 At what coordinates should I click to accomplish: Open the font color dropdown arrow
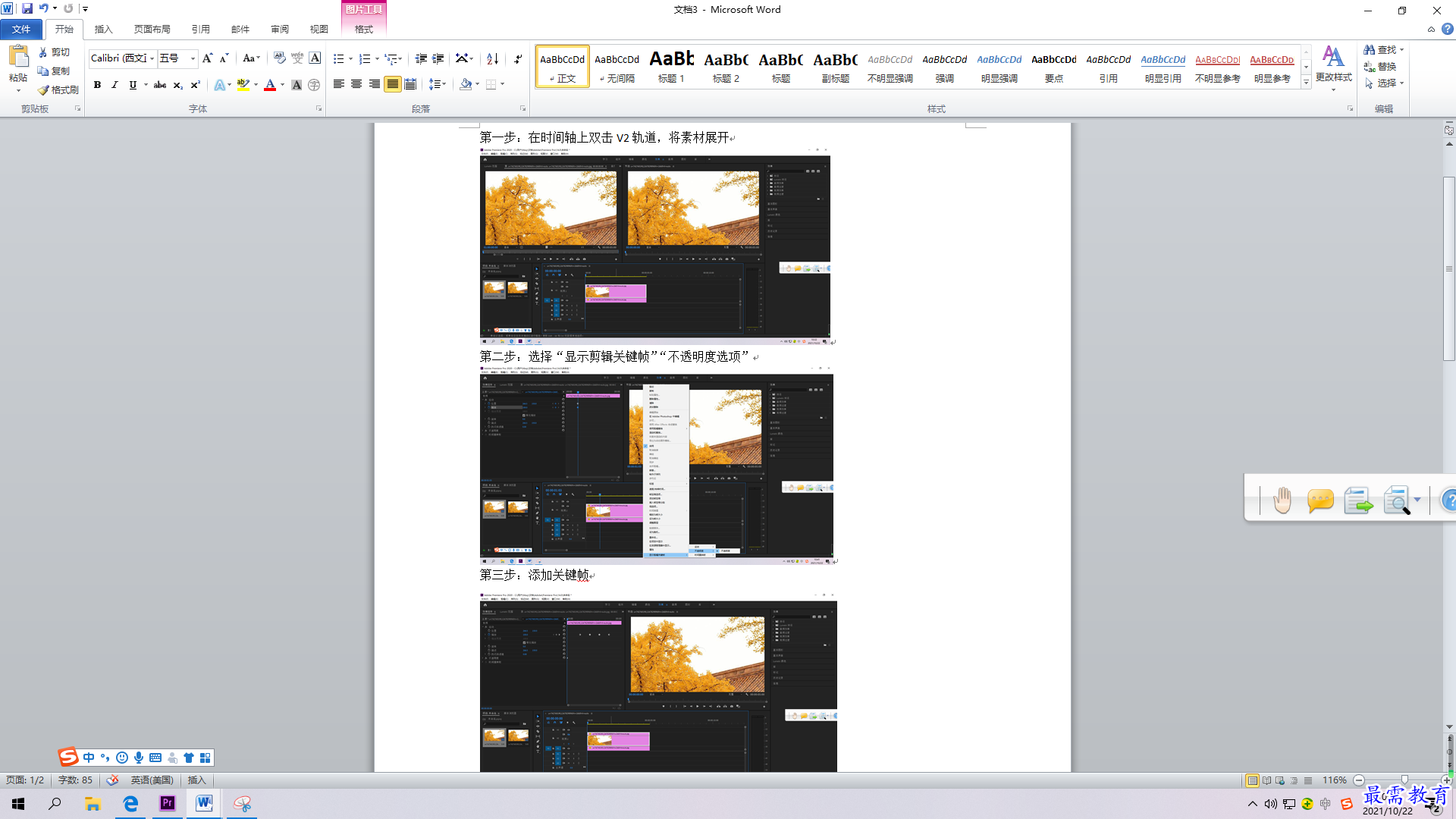click(x=282, y=85)
